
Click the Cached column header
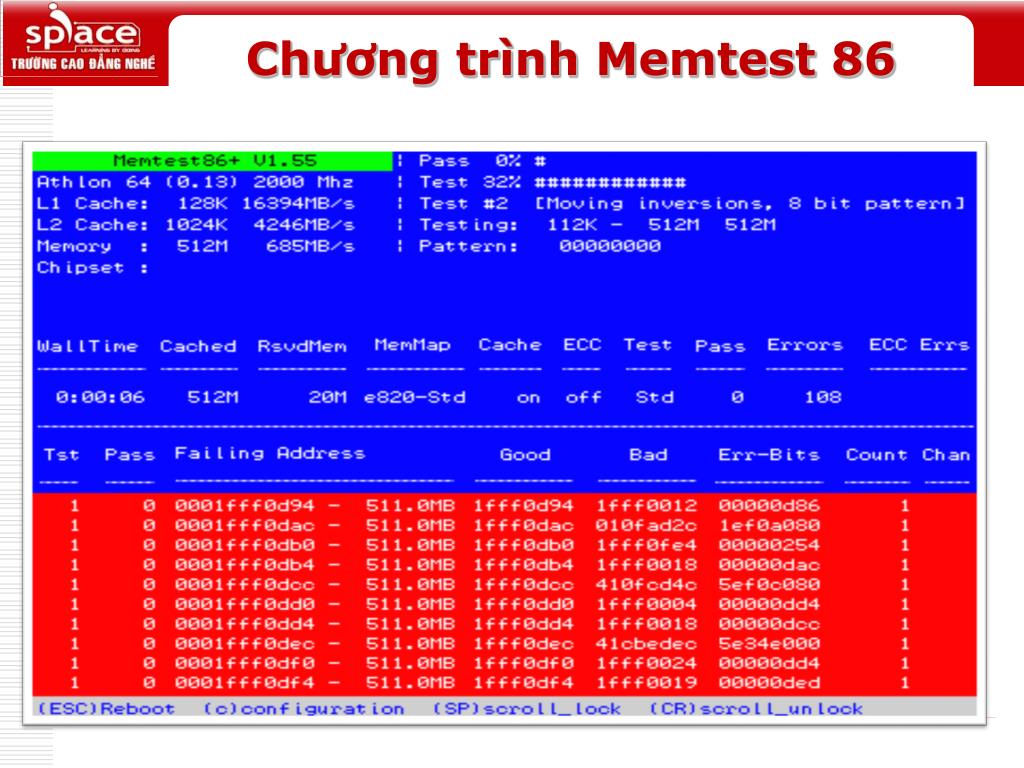(198, 346)
